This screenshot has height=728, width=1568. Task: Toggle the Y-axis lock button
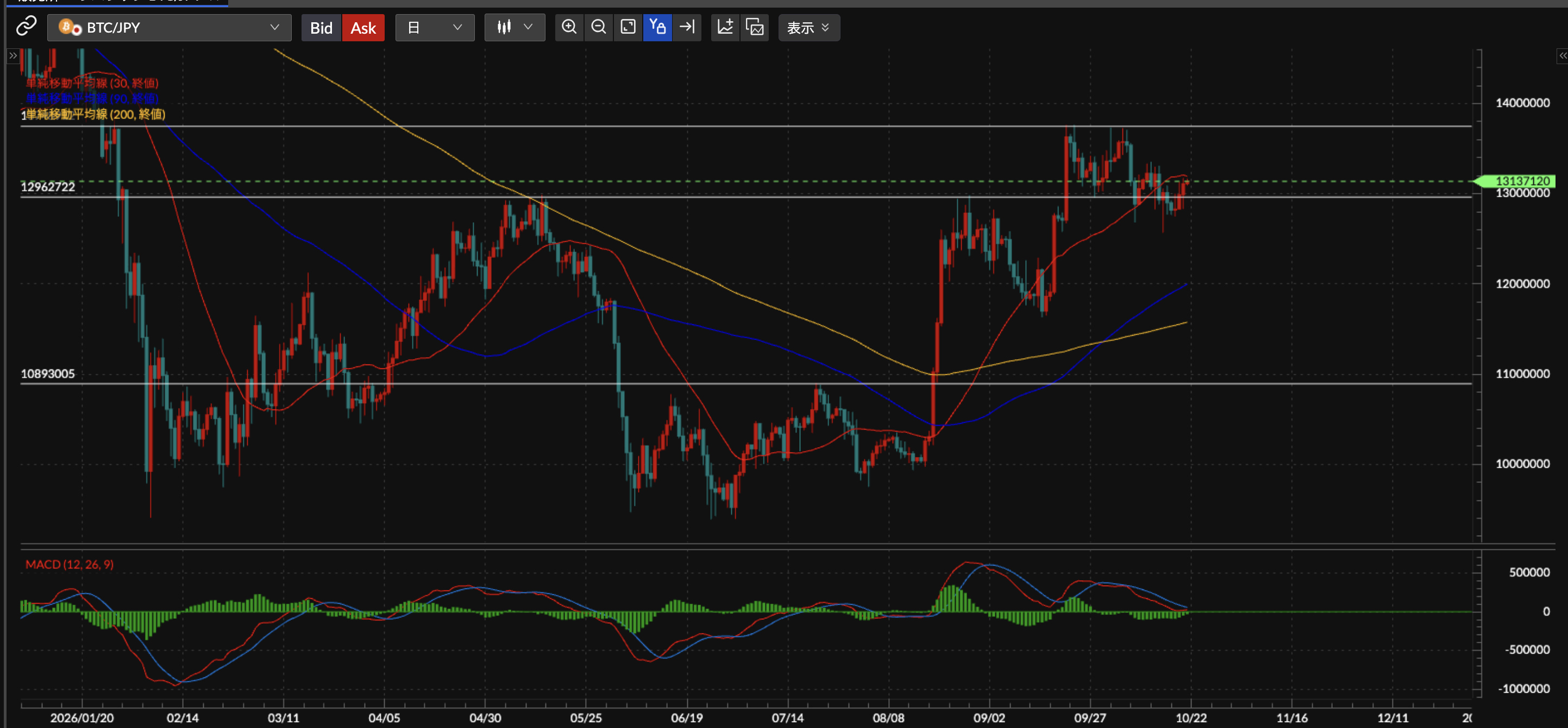pyautogui.click(x=657, y=27)
